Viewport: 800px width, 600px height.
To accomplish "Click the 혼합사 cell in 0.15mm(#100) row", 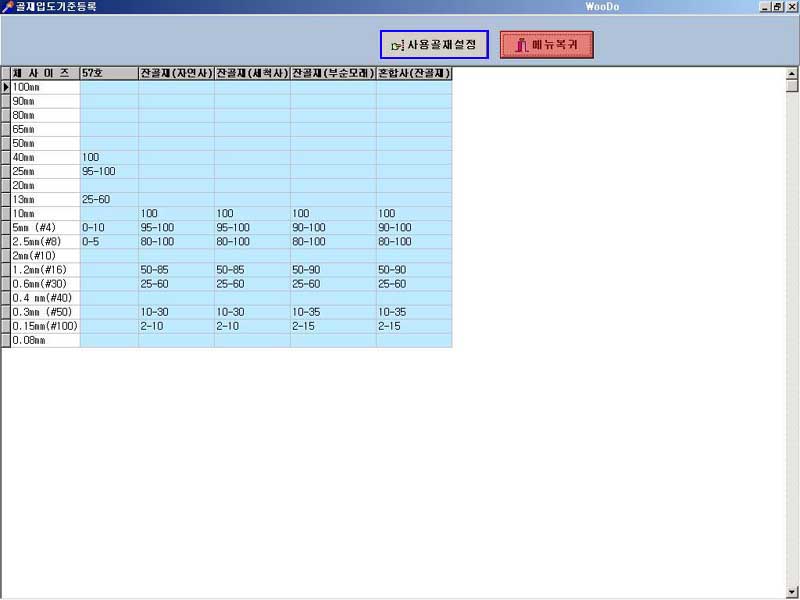I will 414,326.
